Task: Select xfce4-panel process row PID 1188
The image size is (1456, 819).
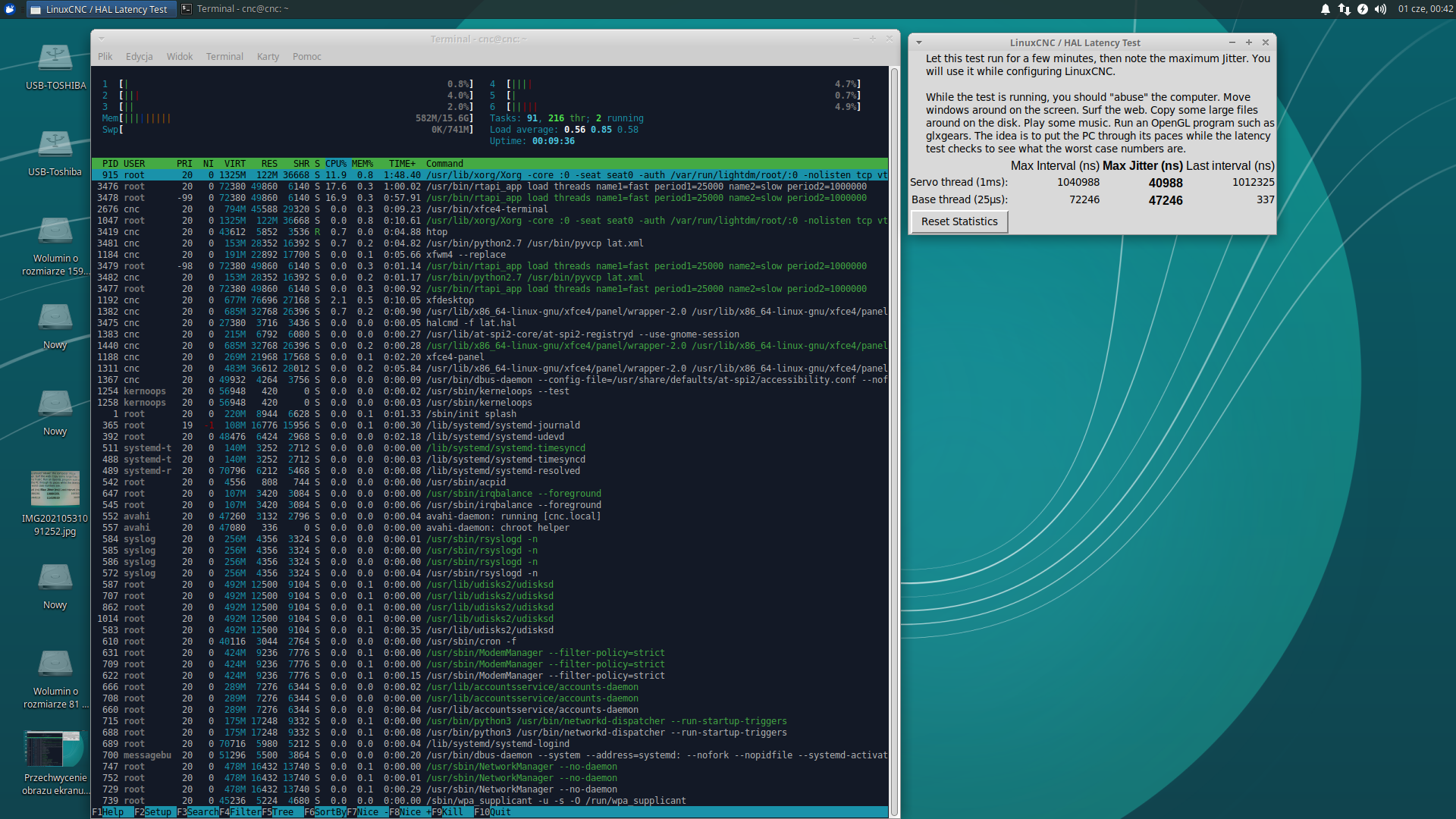Action: coord(490,357)
